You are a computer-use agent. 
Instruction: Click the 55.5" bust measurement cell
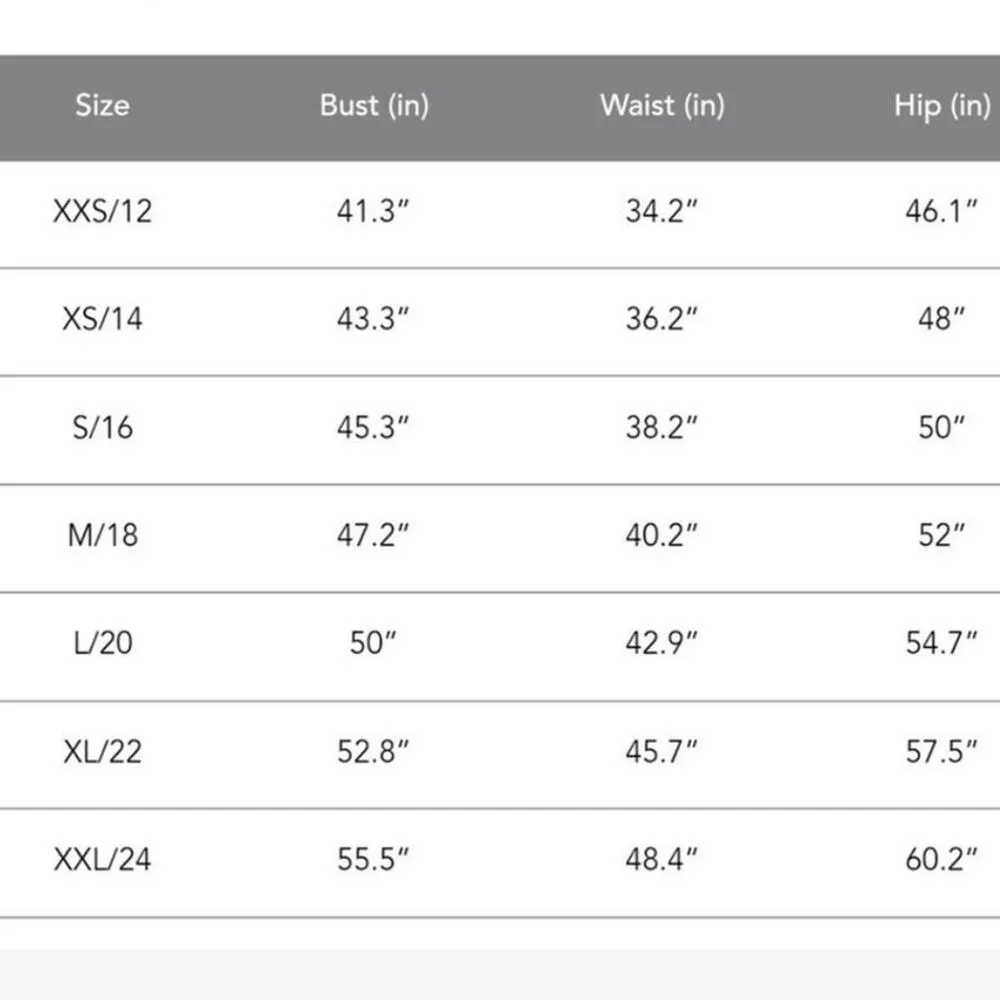coord(373,859)
